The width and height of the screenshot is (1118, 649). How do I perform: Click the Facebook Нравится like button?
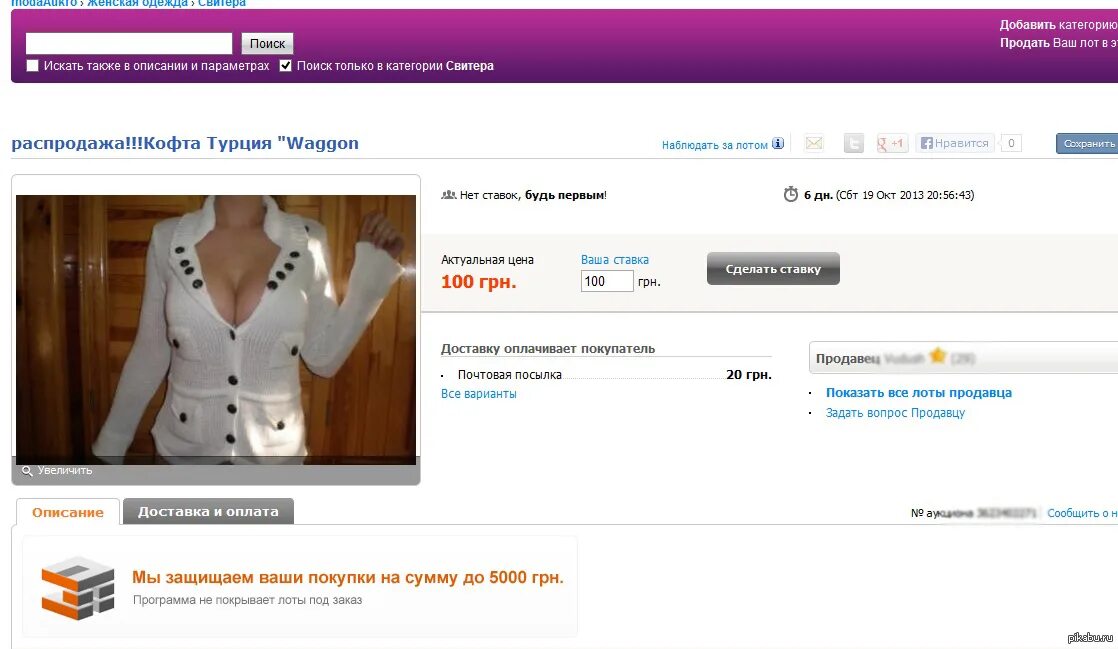point(955,143)
